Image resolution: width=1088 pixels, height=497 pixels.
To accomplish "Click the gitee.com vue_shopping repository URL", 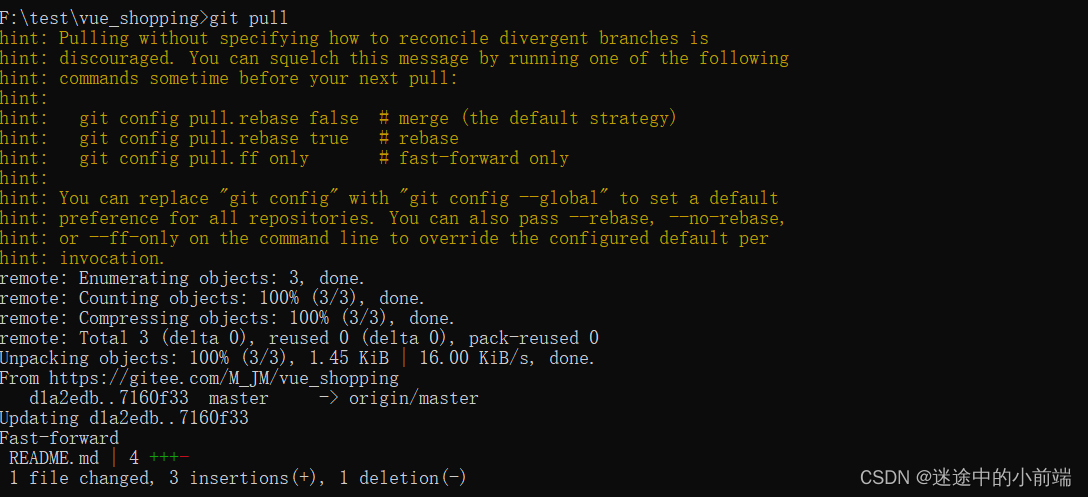I will pyautogui.click(x=223, y=378).
